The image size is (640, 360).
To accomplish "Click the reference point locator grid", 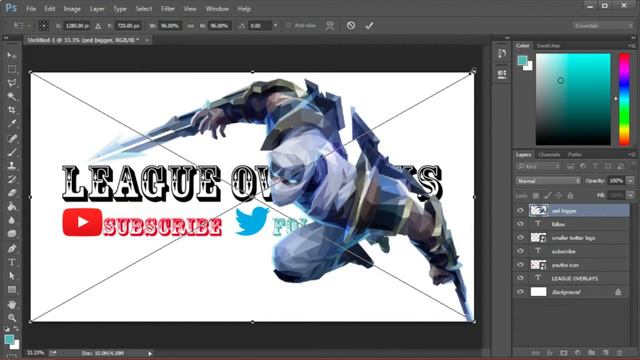I will click(x=44, y=25).
